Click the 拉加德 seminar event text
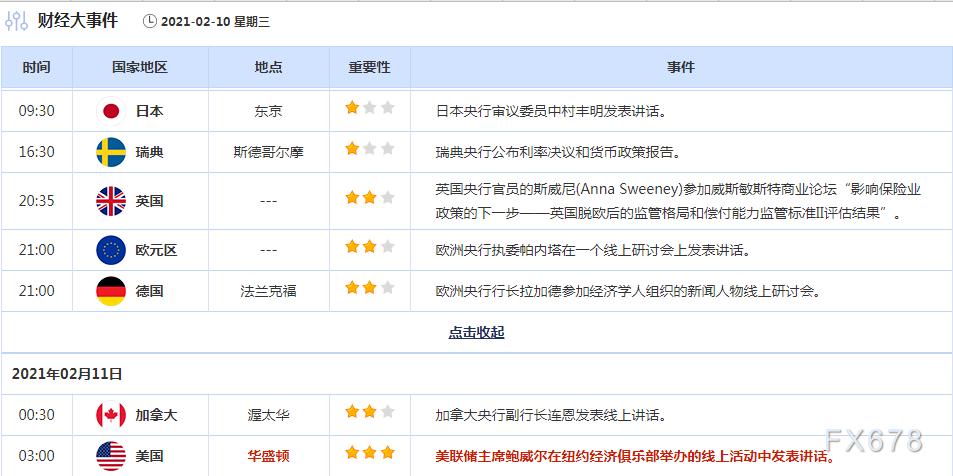The width and height of the screenshot is (953, 476). tap(628, 291)
